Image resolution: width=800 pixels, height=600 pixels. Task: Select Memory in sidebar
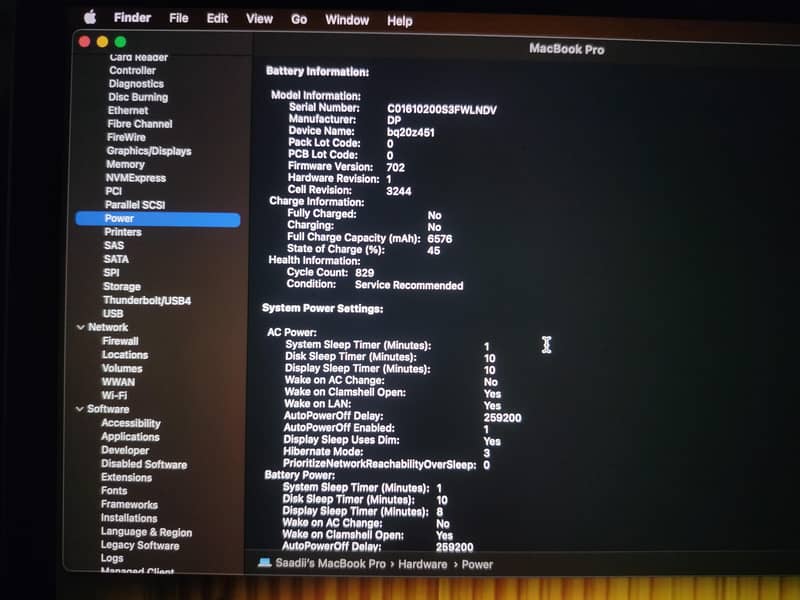pos(125,164)
